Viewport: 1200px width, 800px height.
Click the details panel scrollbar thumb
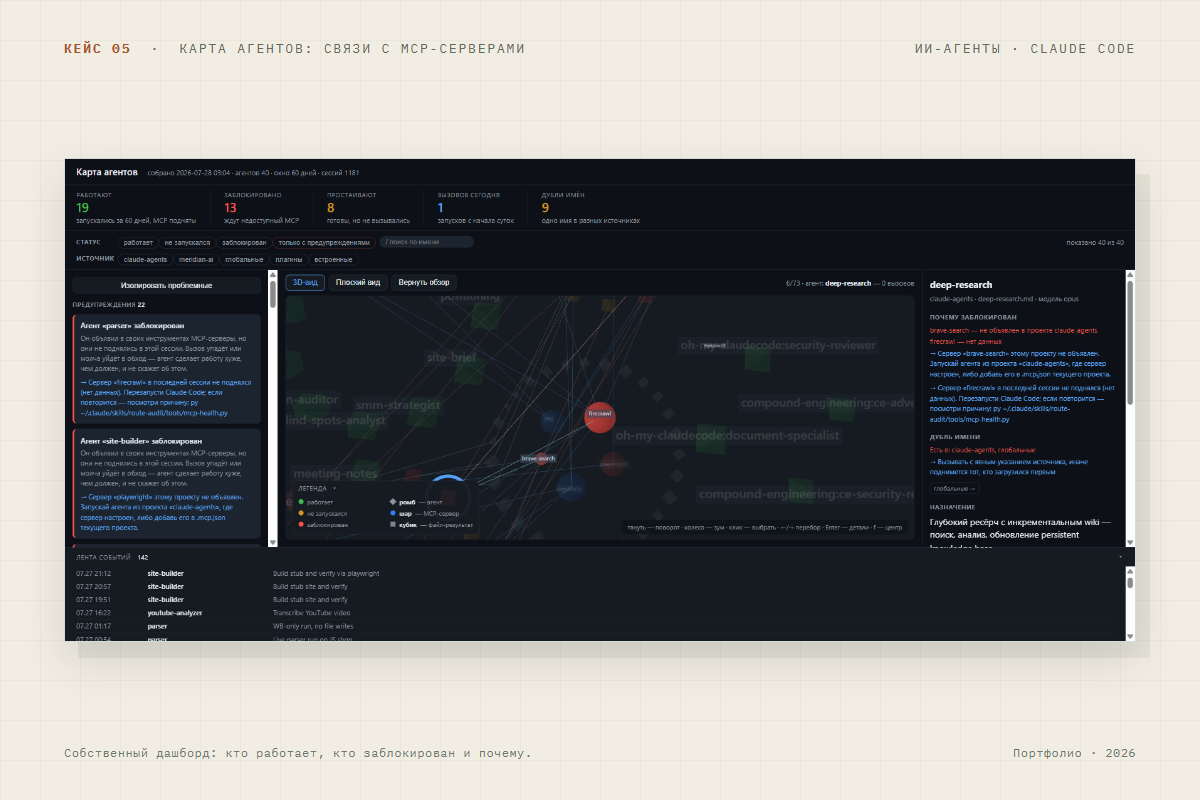pyautogui.click(x=1131, y=342)
